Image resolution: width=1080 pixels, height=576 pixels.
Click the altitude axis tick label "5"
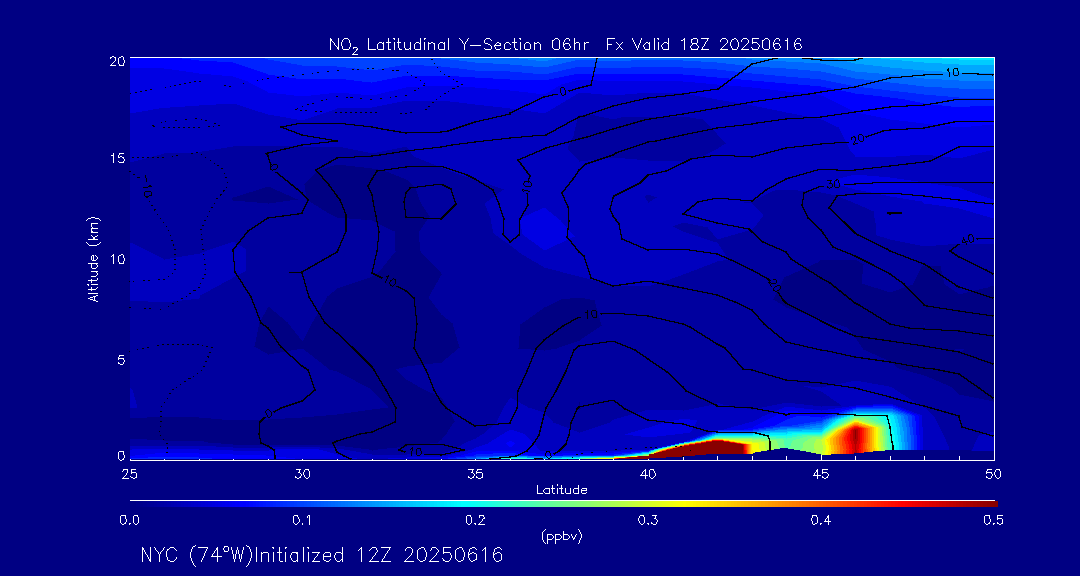[121, 360]
